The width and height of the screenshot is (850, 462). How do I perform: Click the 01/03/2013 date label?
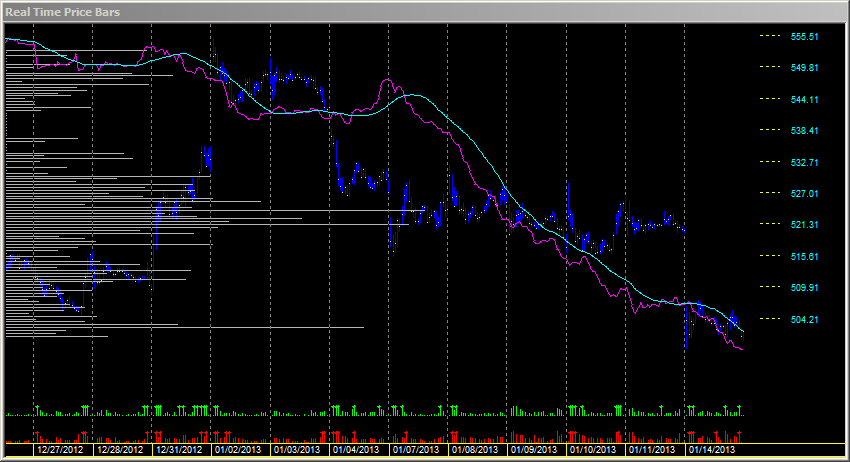click(x=297, y=450)
